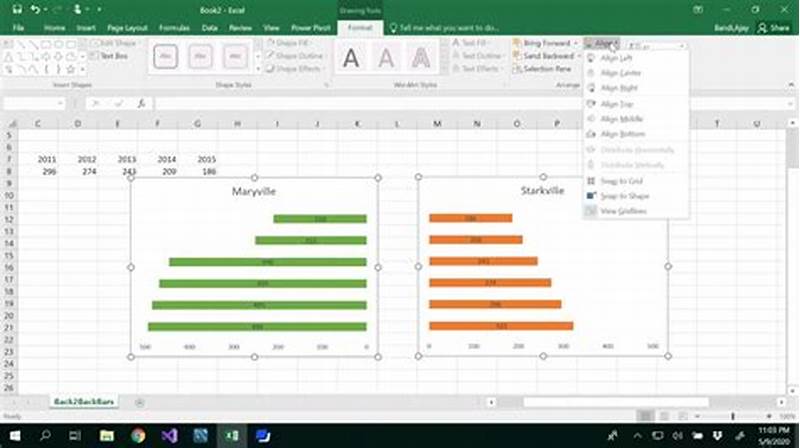
Task: Open the Back2BackBars sheet tab
Action: tap(84, 402)
